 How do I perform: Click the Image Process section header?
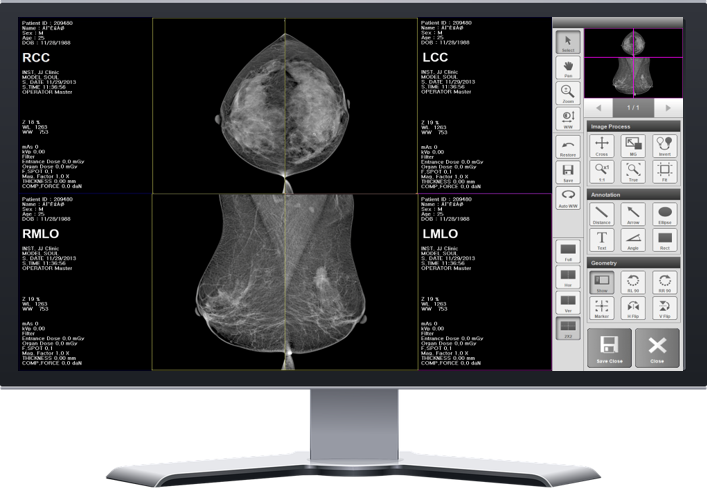point(632,127)
